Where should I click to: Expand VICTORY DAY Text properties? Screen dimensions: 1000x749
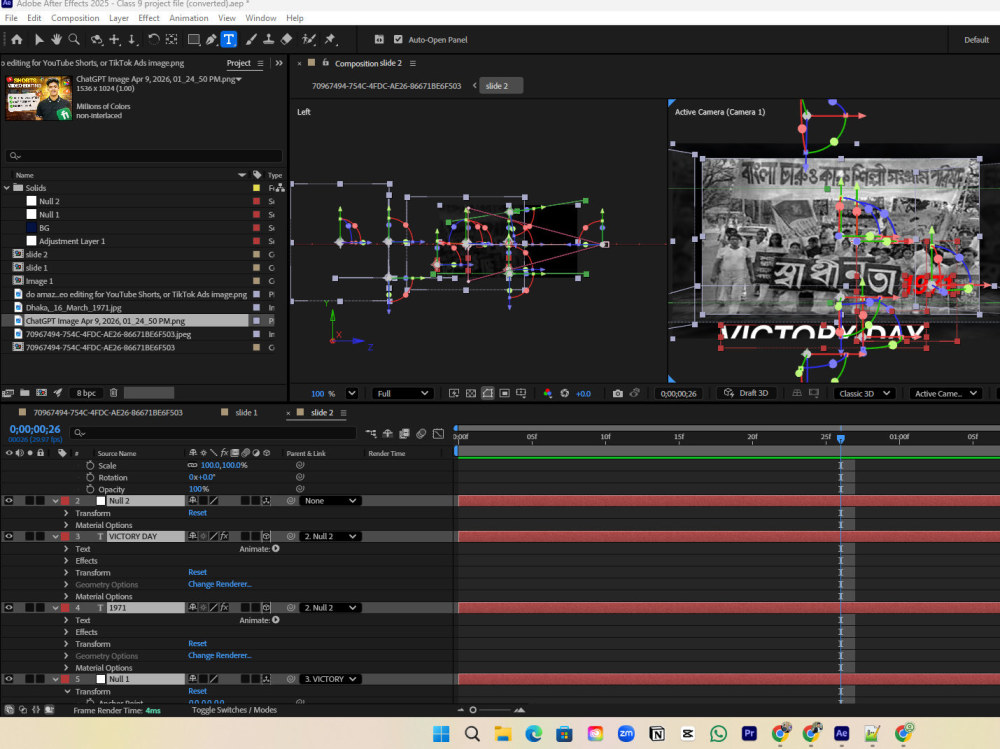(66, 549)
